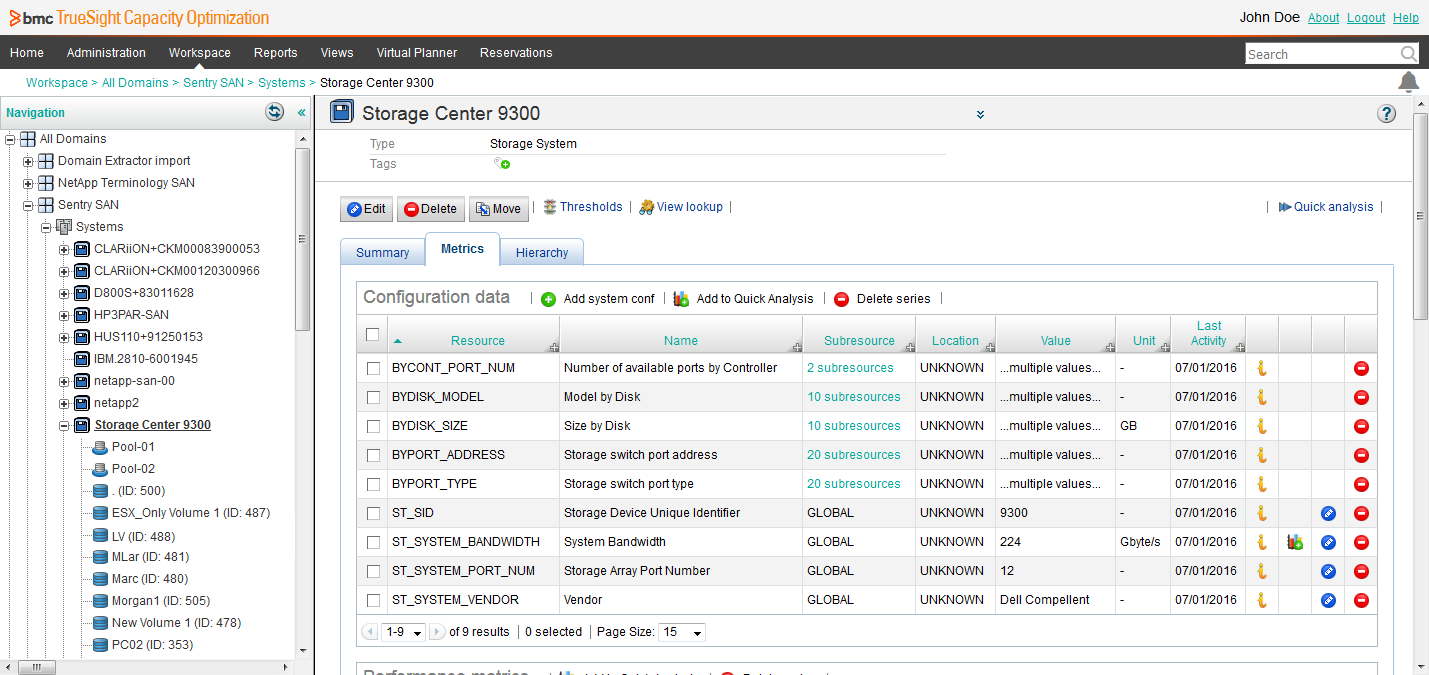Click the info icon for ST_SID row
1429x675 pixels.
pos(1261,513)
